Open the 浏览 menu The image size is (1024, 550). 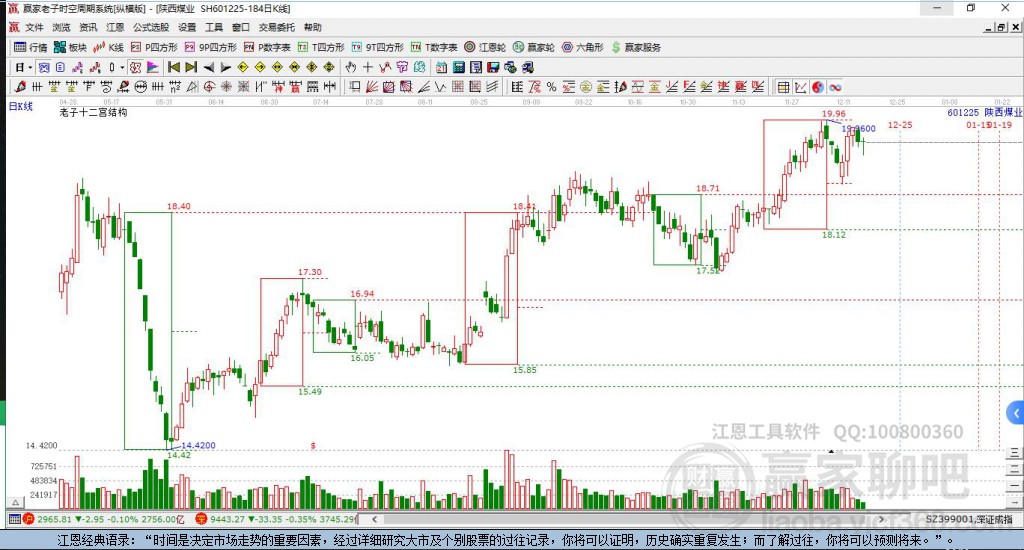(61, 27)
